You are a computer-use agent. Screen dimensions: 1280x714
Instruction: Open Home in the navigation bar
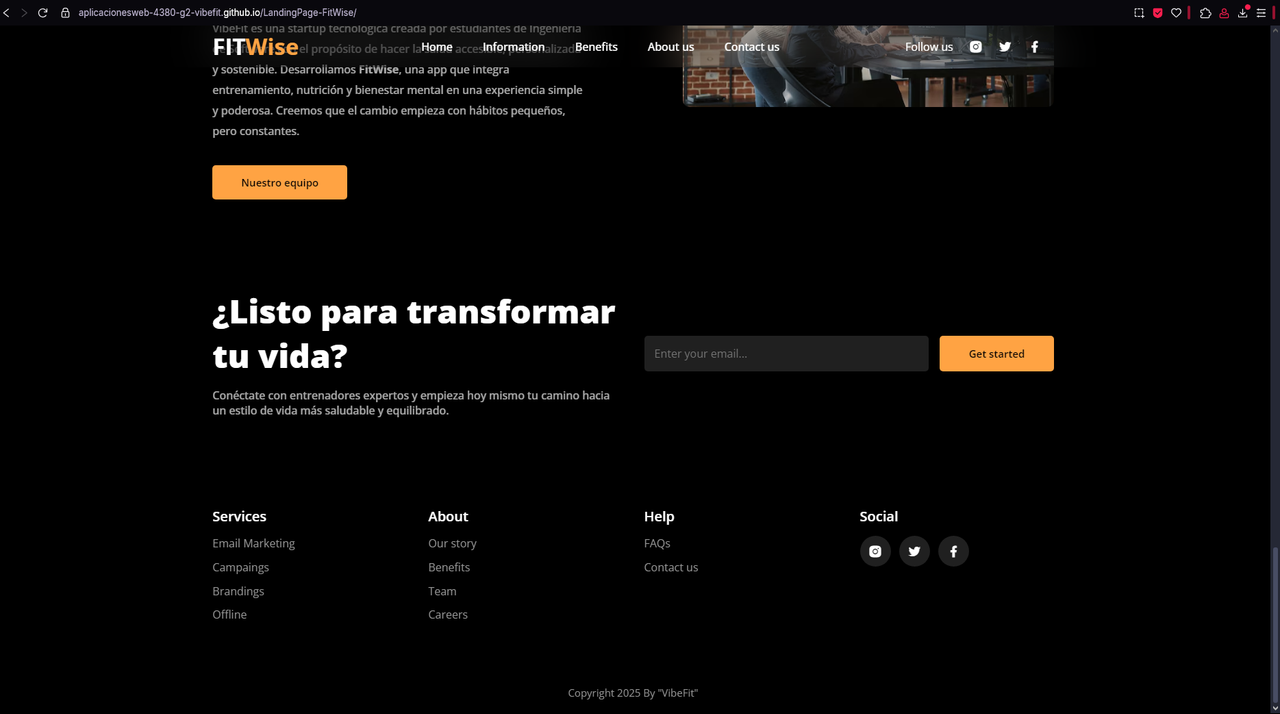pos(437,47)
